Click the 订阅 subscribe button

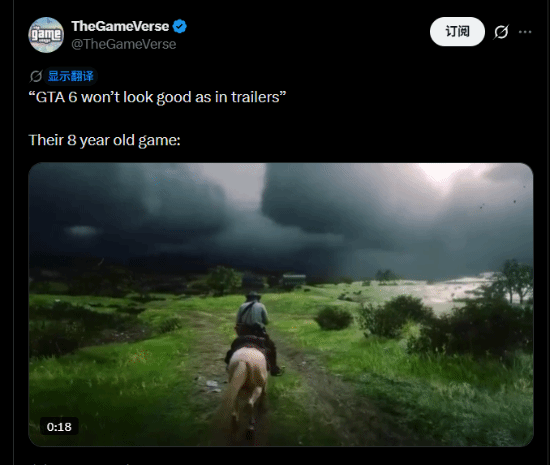pos(457,32)
